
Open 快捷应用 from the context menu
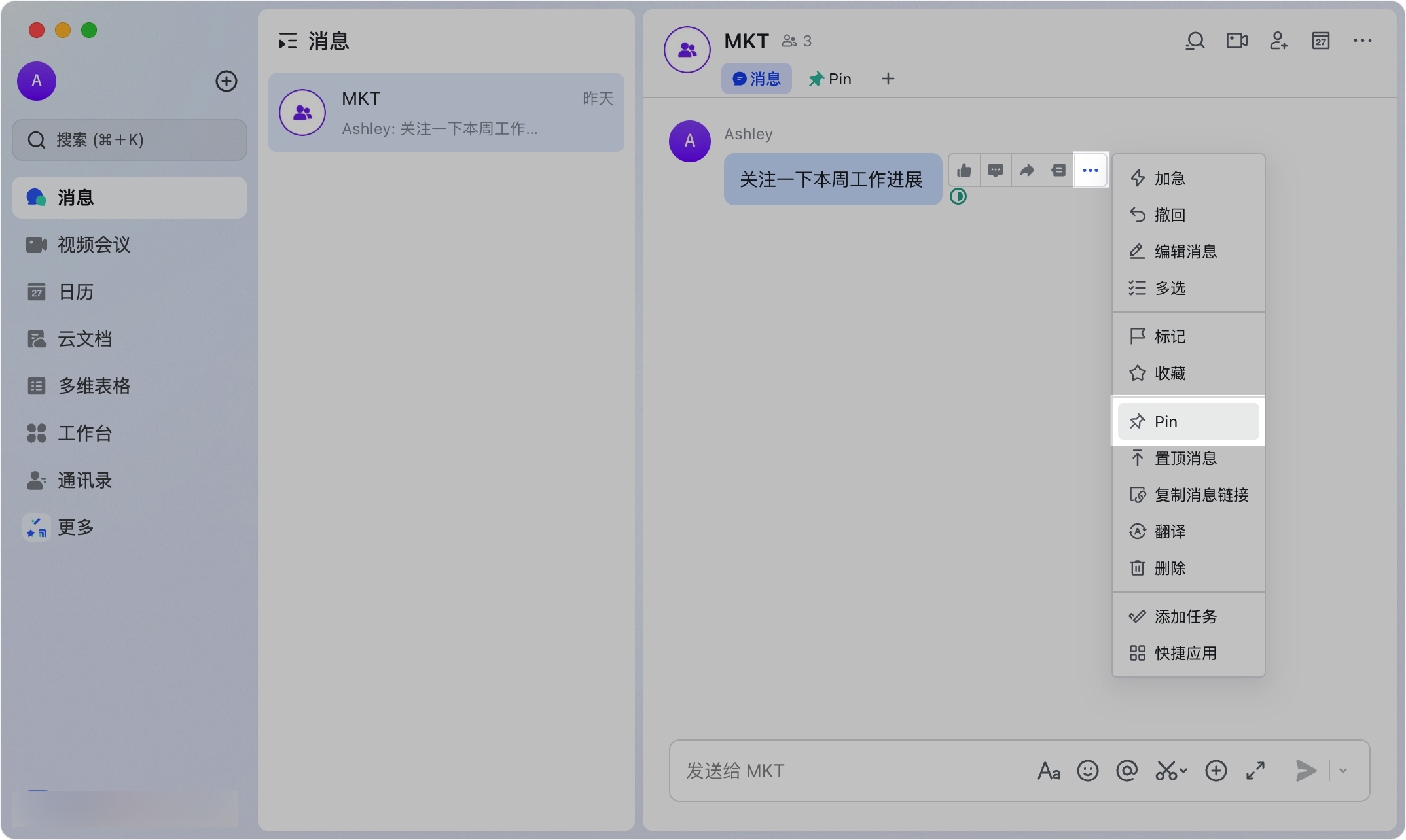(1189, 653)
